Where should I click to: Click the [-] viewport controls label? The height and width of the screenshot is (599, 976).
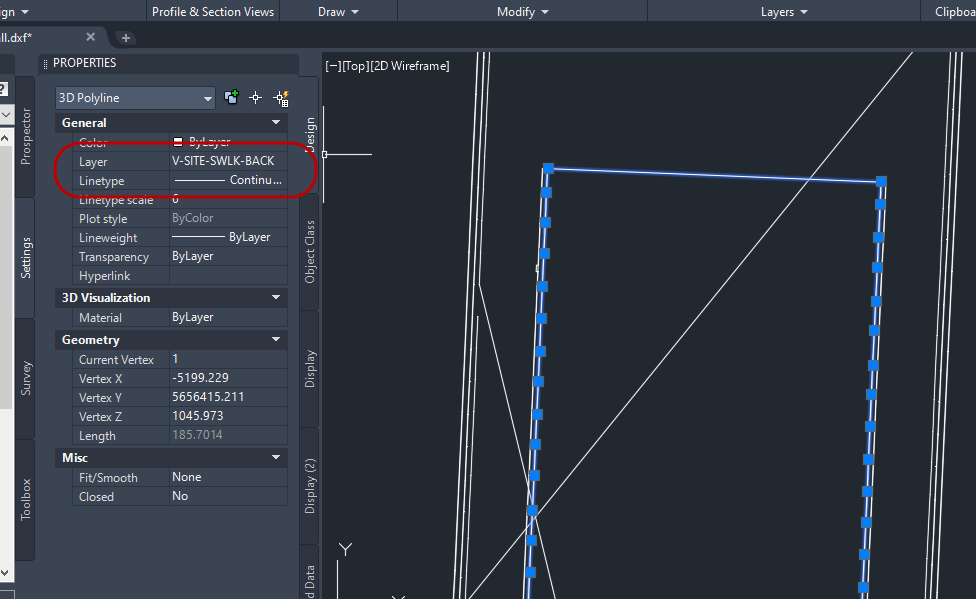click(333, 66)
